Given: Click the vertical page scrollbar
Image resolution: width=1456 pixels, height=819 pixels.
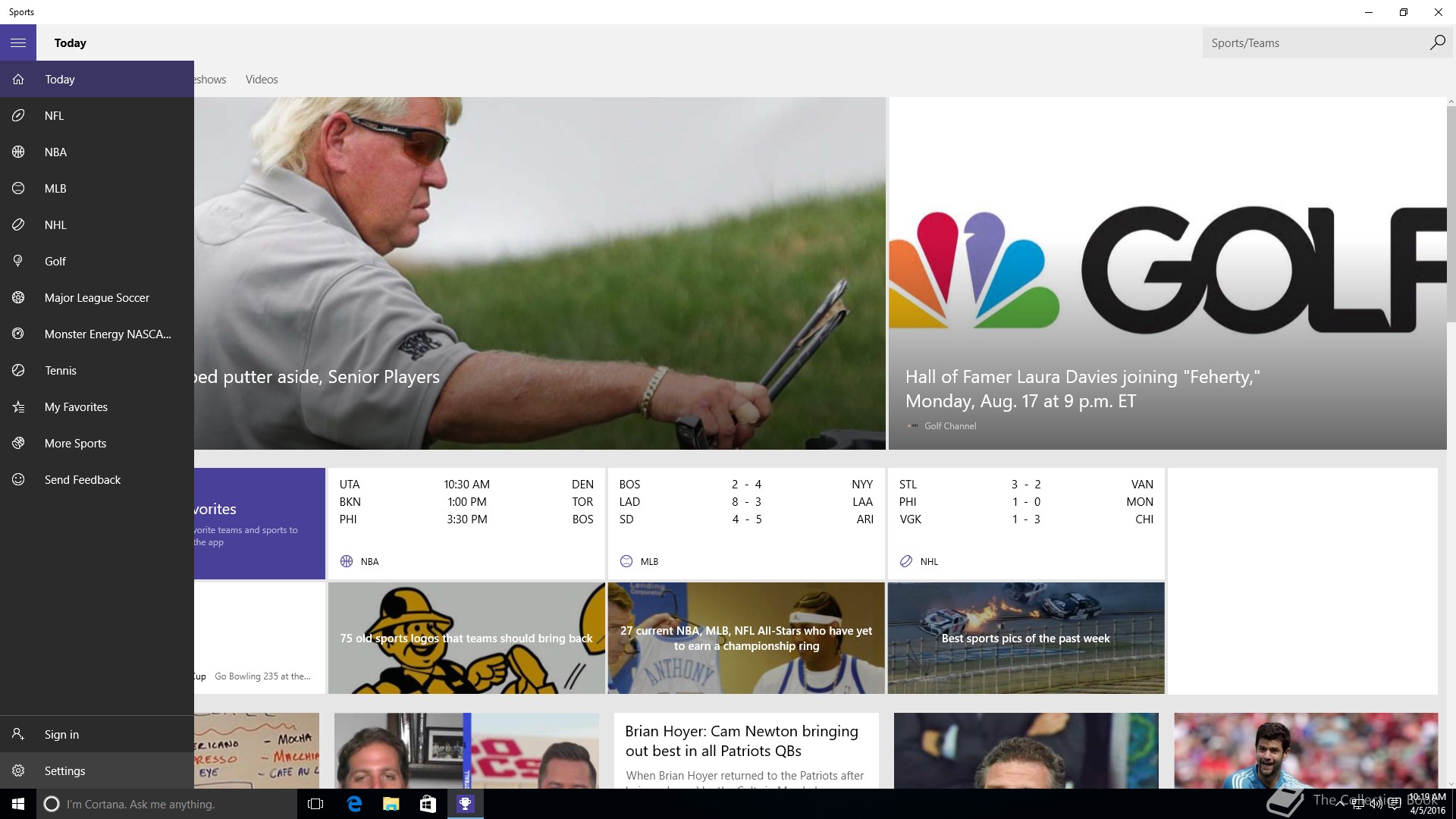Looking at the screenshot, I should [1451, 442].
